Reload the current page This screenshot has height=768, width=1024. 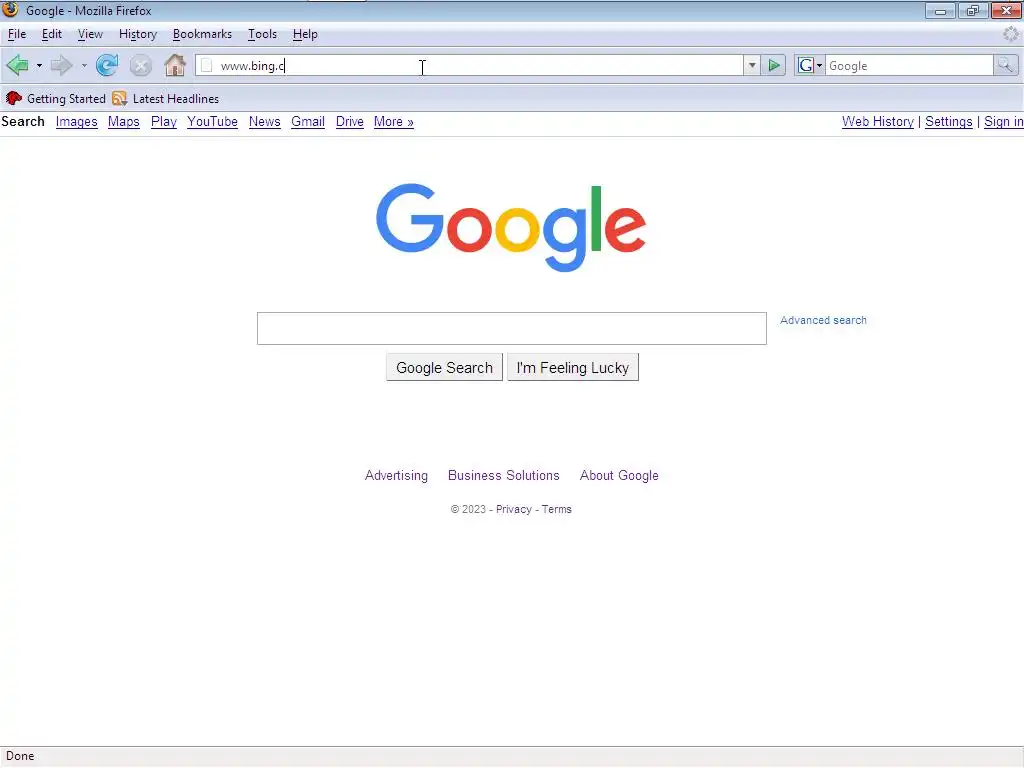click(107, 65)
